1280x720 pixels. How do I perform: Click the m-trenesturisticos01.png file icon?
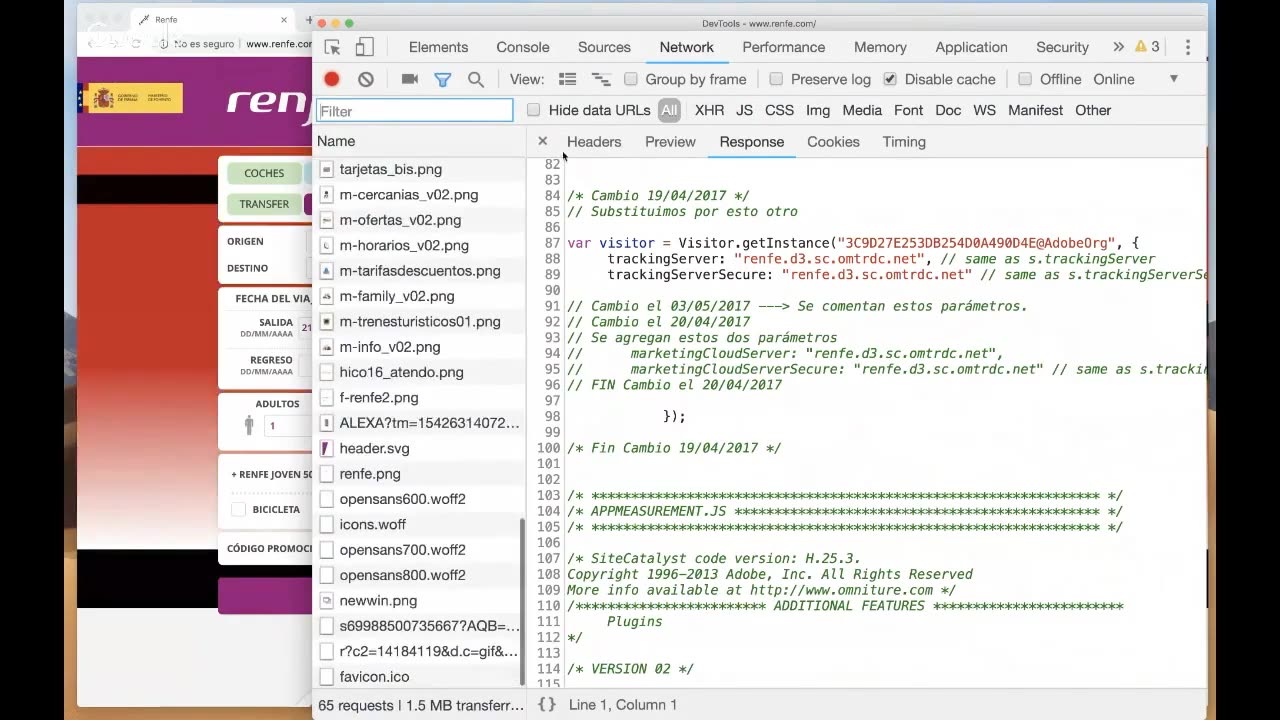click(x=326, y=322)
